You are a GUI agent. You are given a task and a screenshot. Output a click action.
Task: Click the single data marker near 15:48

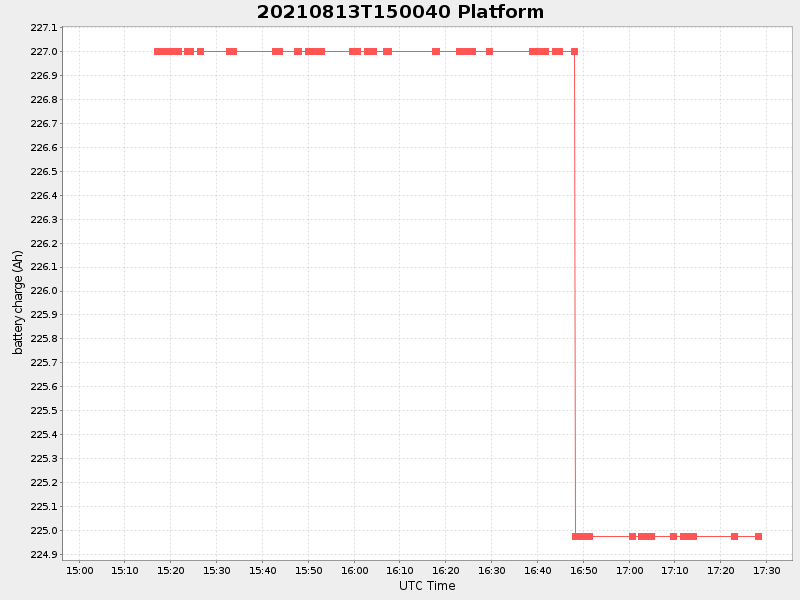(x=298, y=52)
